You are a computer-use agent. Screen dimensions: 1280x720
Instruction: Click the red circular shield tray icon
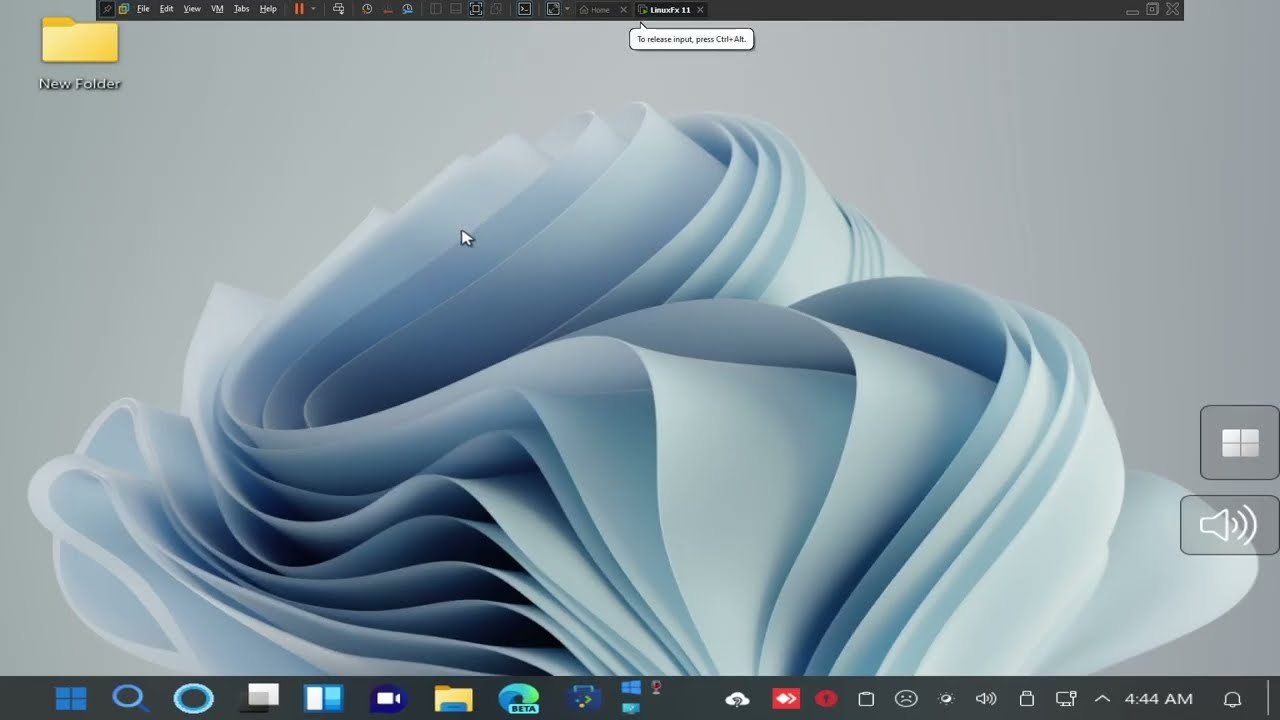[826, 699]
